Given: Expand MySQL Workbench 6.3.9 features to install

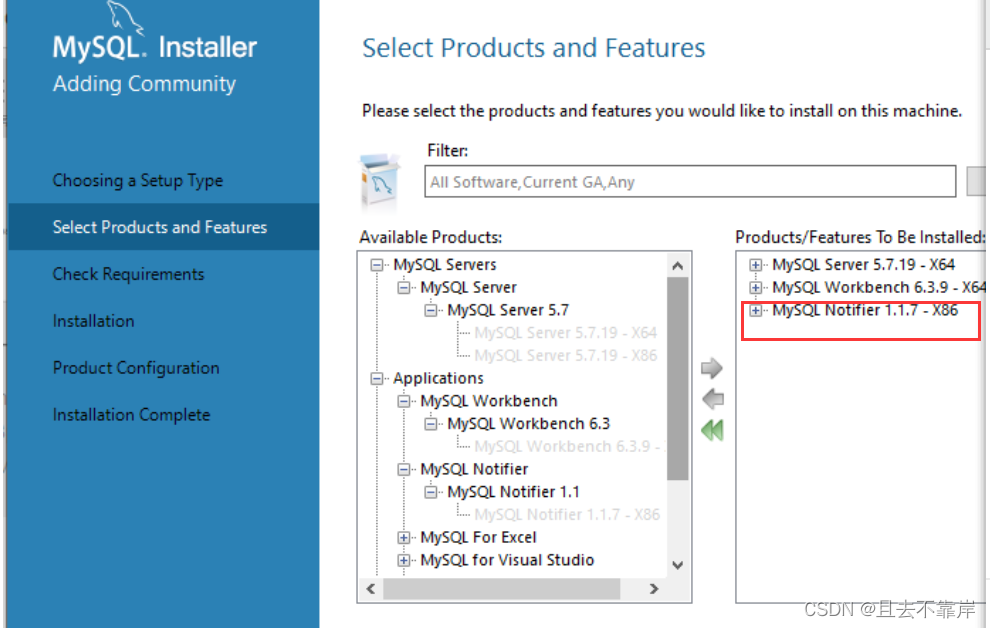Looking at the screenshot, I should click(755, 288).
